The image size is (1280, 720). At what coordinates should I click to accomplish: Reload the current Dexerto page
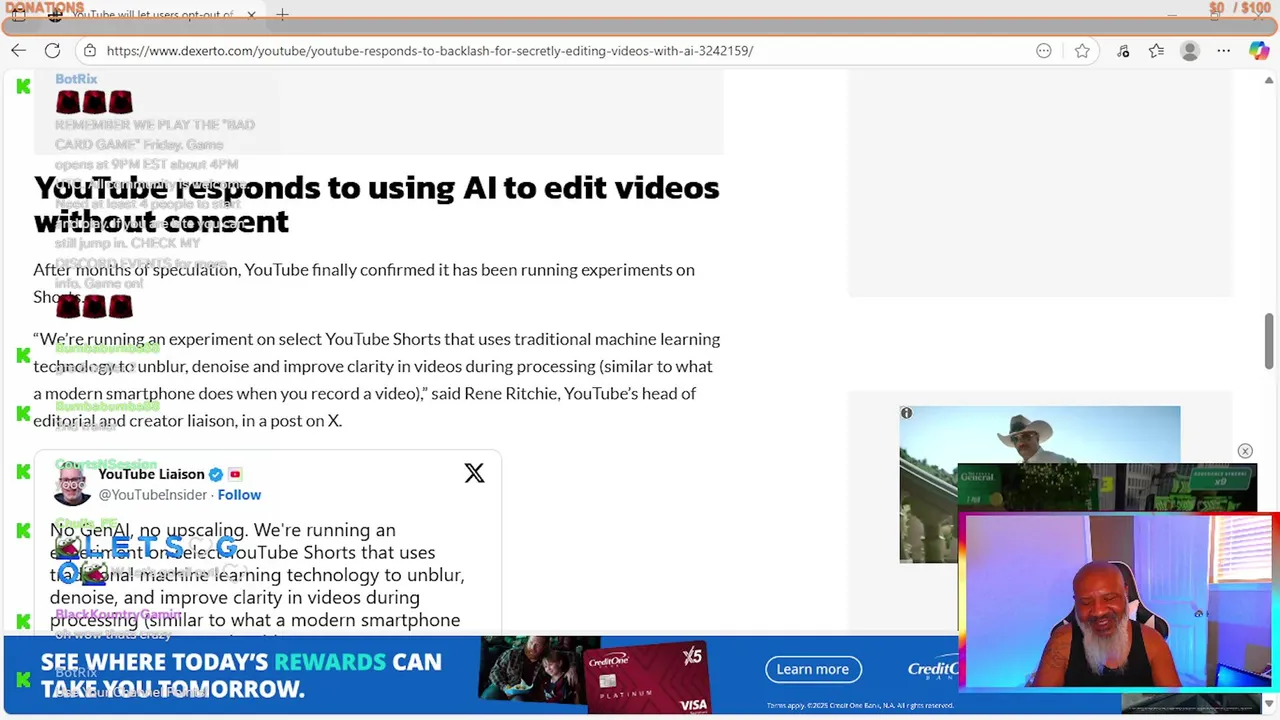pos(52,50)
